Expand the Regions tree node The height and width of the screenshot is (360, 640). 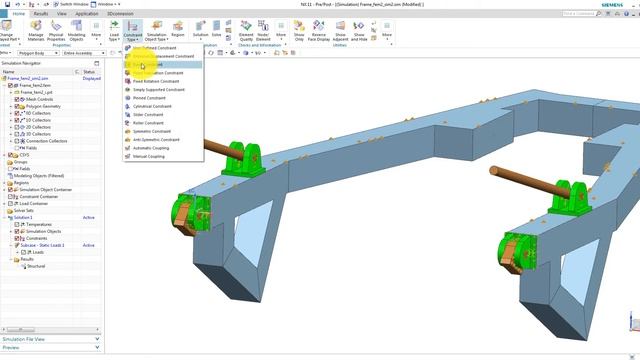click(x=4, y=182)
